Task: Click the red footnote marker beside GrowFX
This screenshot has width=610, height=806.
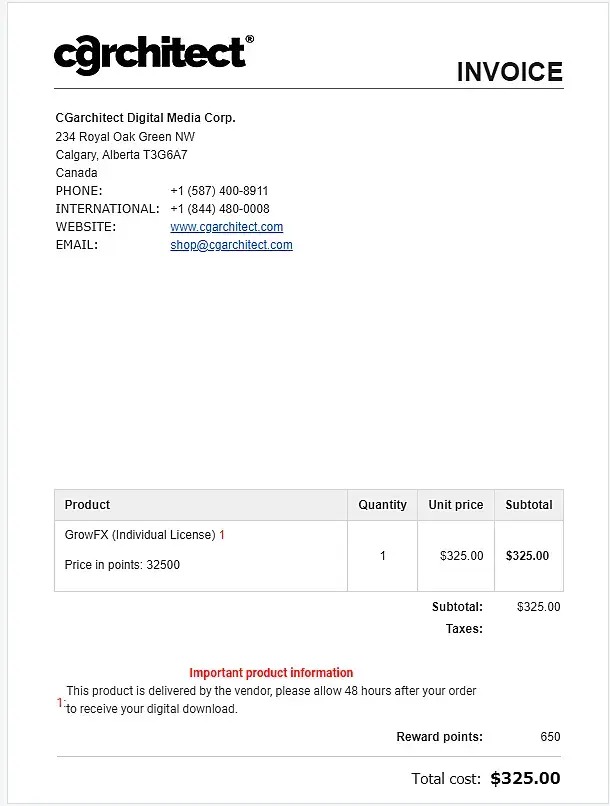Action: coord(222,535)
